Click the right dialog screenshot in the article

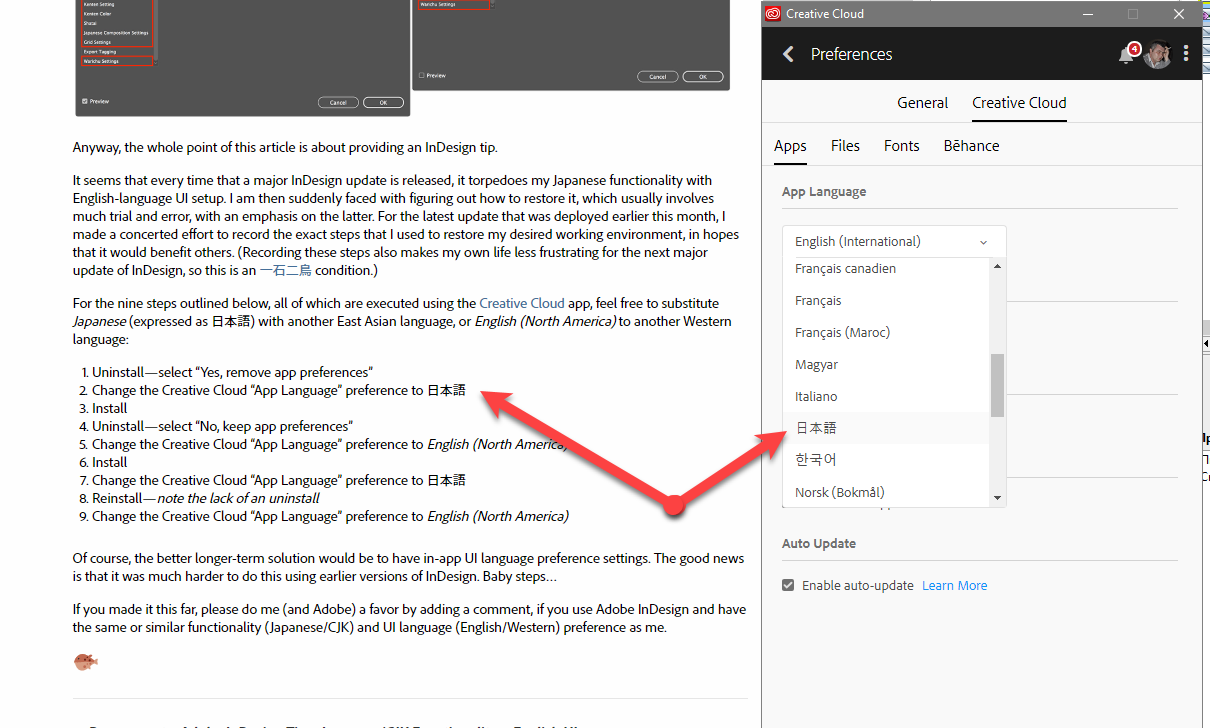coord(571,45)
